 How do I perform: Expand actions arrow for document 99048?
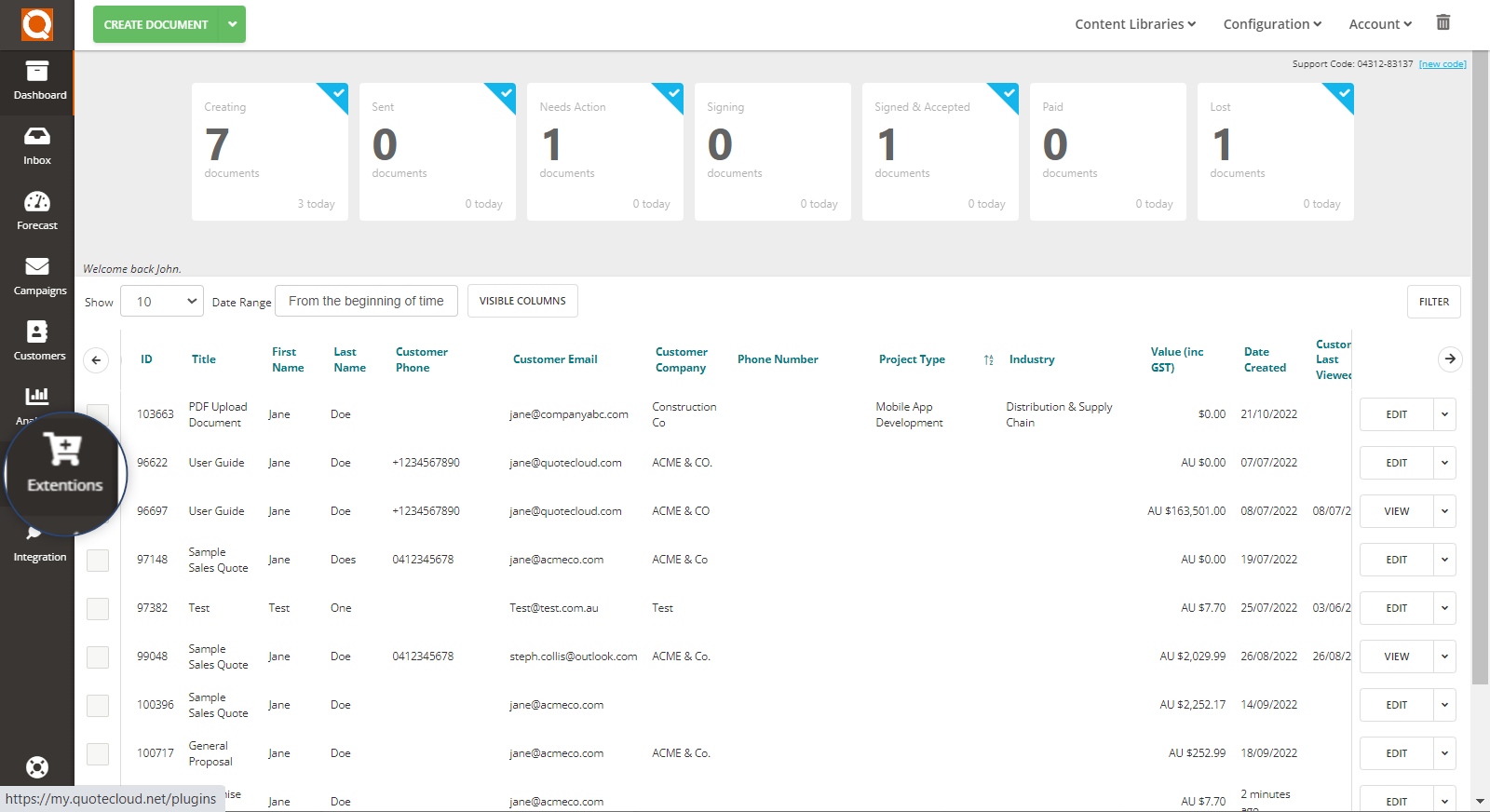point(1444,656)
